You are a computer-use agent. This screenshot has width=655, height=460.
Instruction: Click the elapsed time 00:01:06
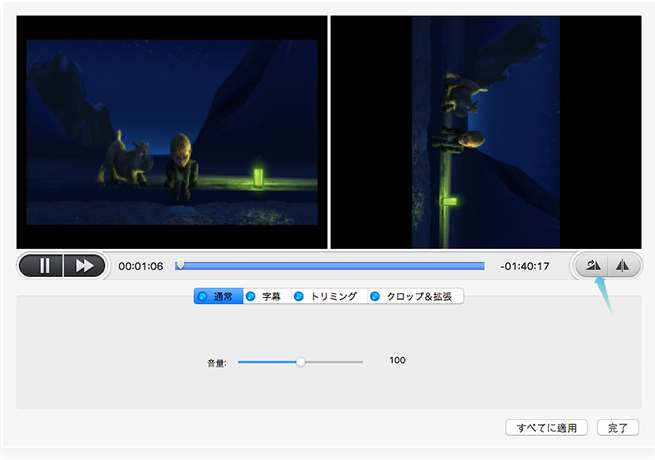pos(141,266)
